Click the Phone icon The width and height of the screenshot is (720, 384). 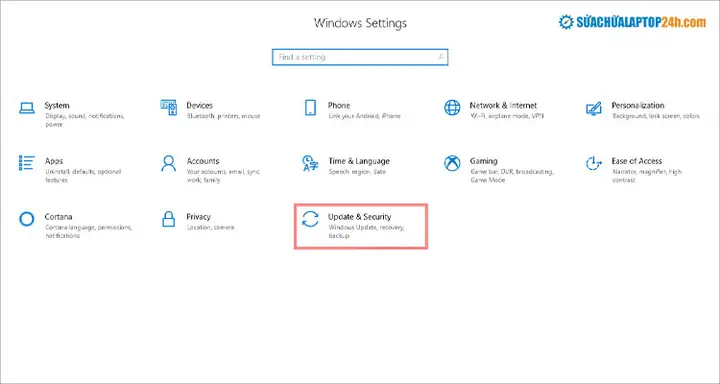(310, 107)
